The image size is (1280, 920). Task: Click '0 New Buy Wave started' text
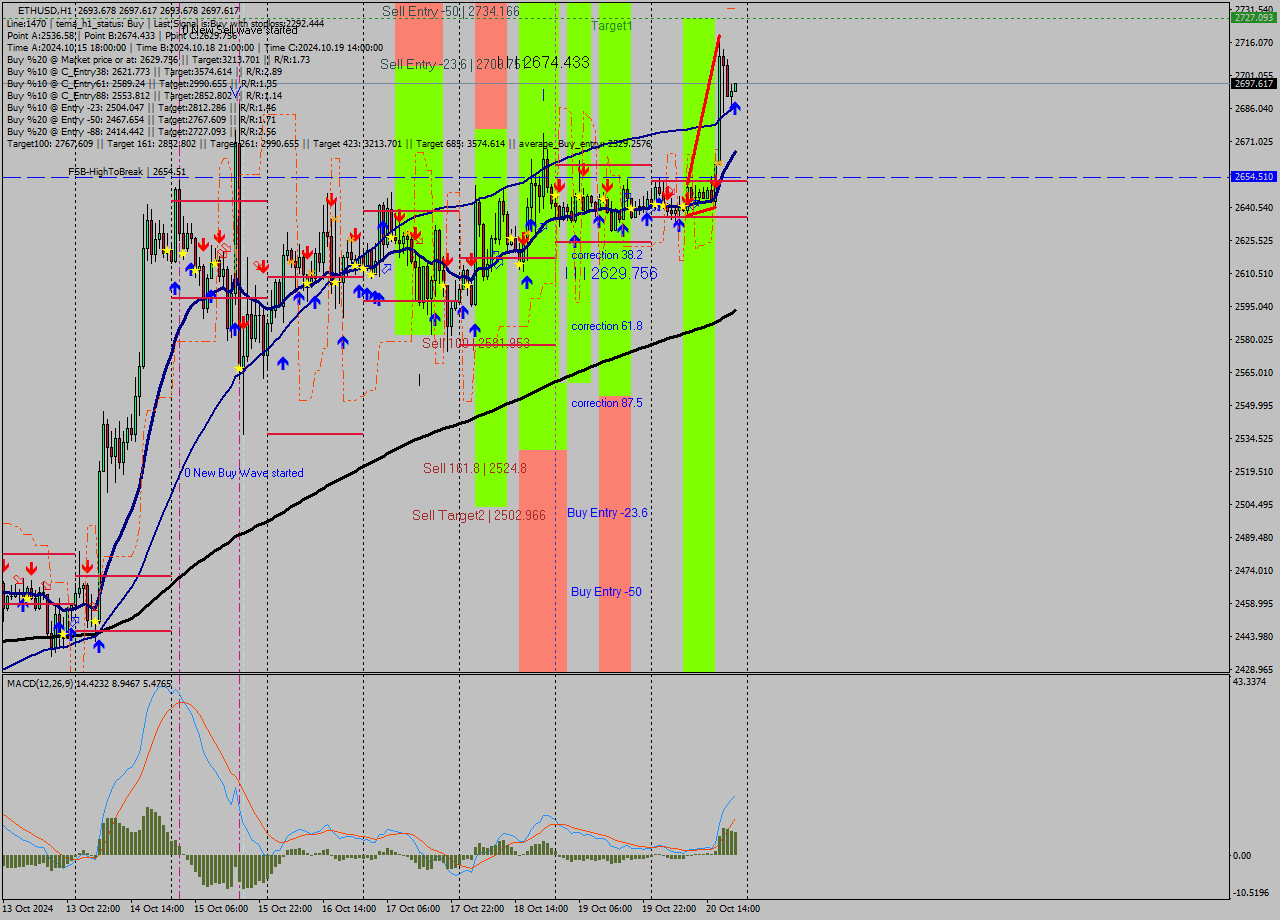243,473
